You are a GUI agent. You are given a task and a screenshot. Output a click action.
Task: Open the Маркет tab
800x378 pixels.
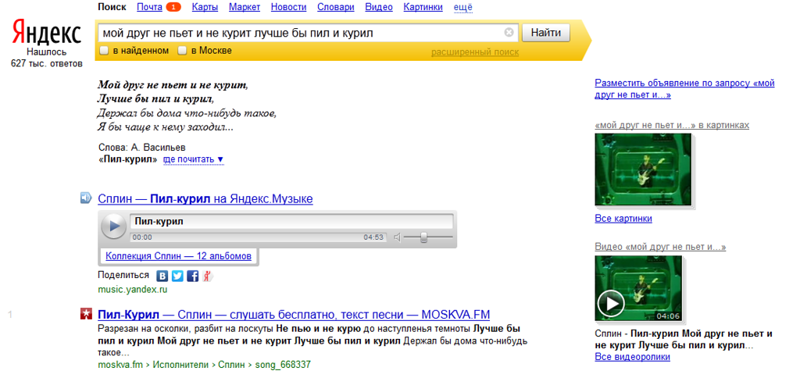coord(244,7)
